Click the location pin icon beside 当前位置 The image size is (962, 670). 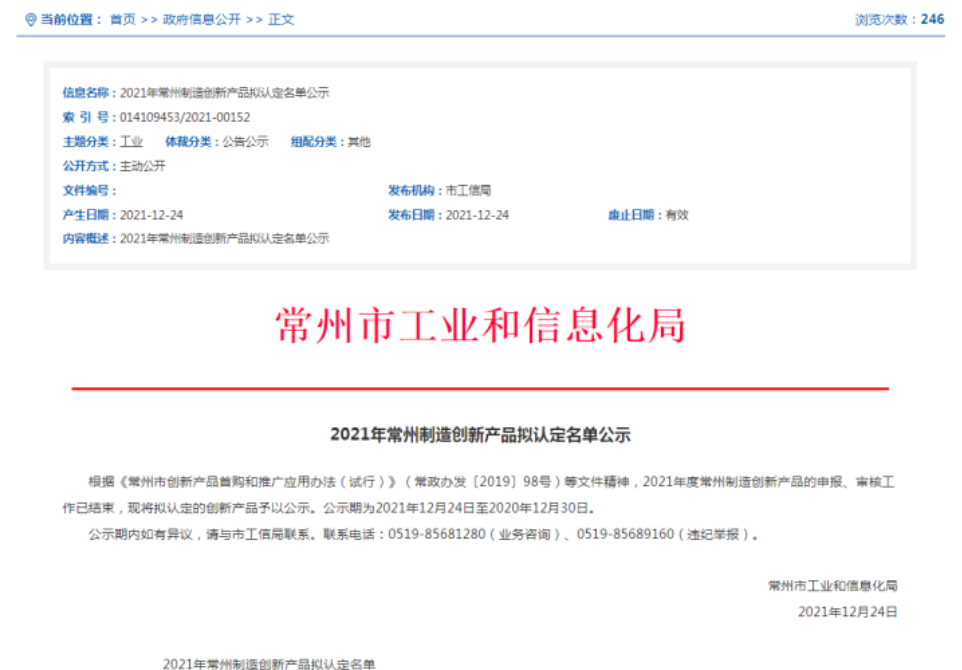click(30, 19)
